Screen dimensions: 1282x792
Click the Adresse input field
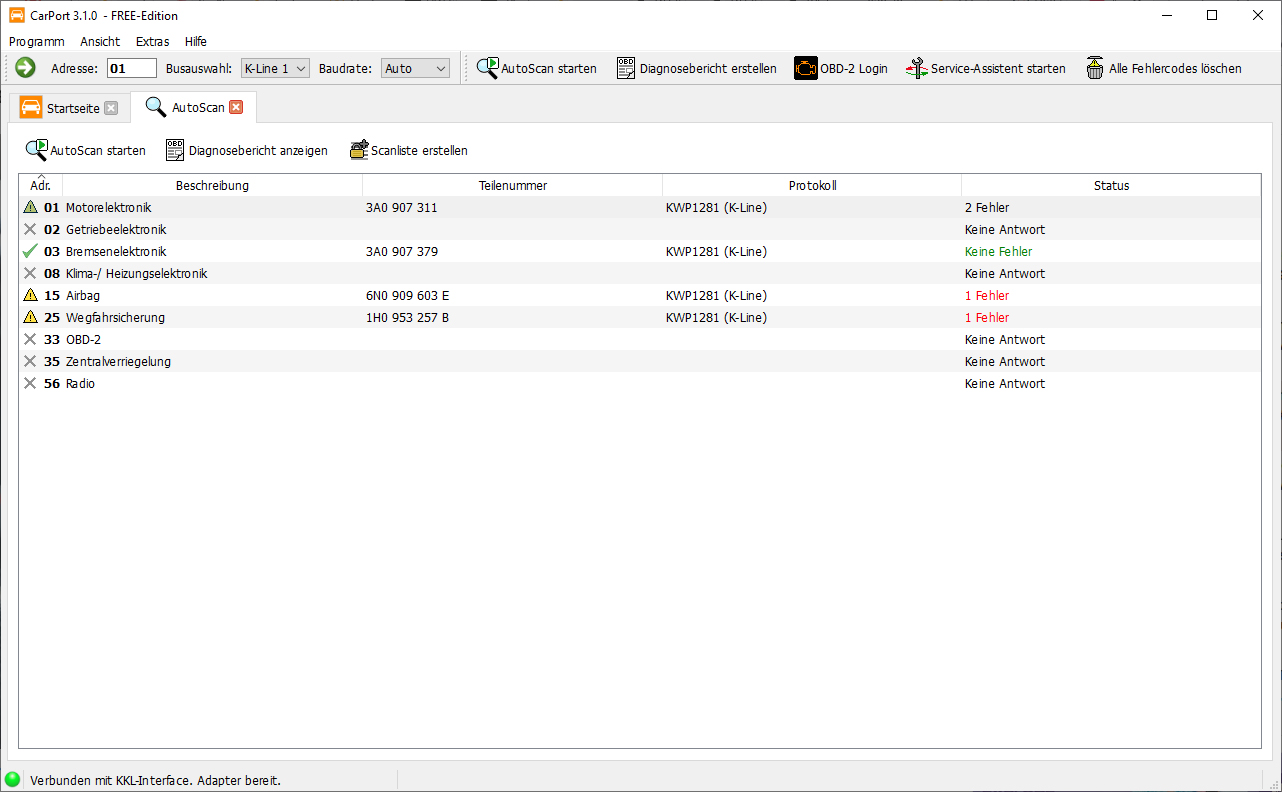pos(132,68)
